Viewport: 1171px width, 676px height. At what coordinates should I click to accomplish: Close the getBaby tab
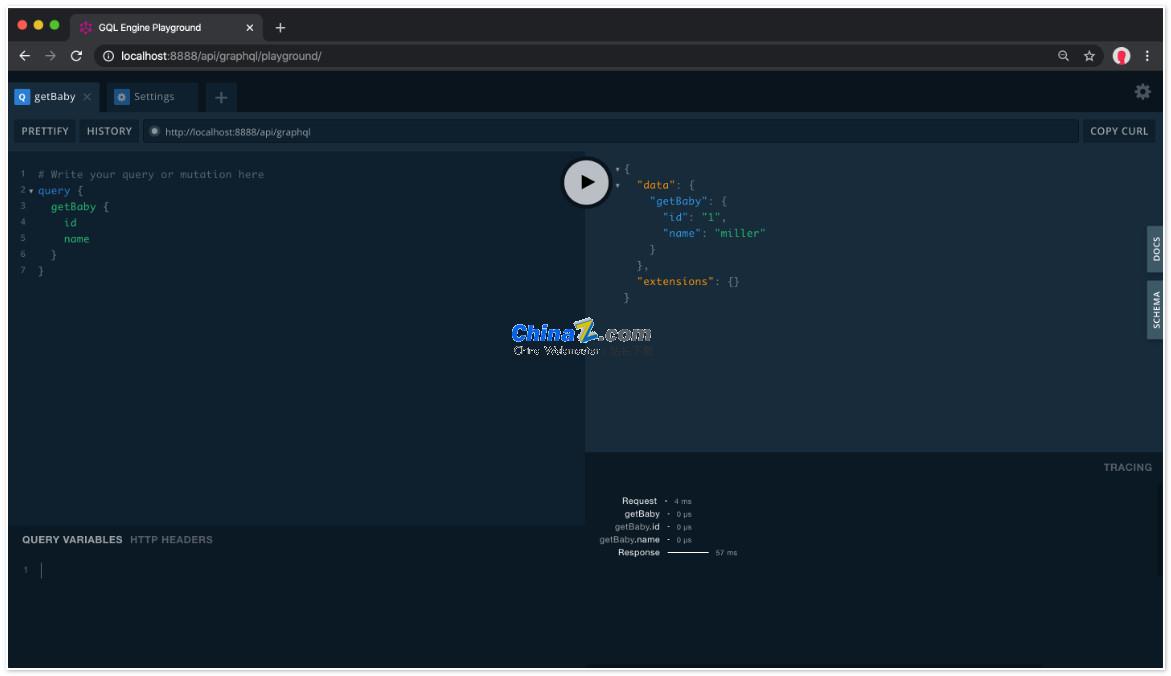click(x=87, y=97)
